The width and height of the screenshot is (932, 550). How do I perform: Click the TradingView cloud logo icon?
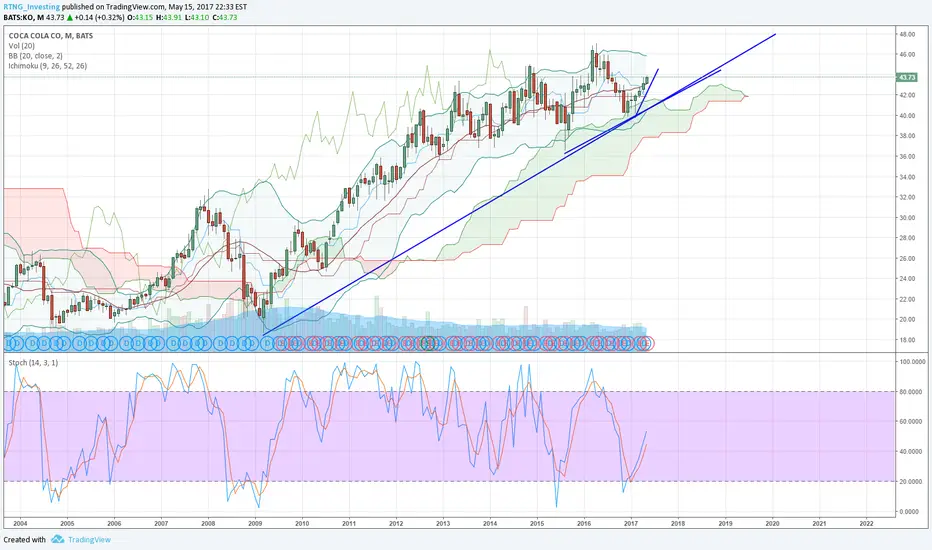click(58, 539)
